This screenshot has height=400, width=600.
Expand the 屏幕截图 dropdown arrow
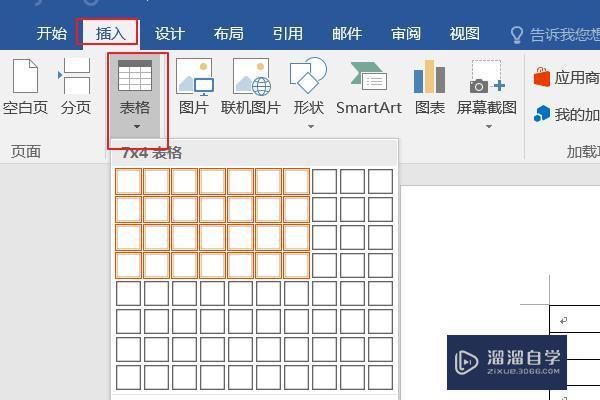point(489,126)
